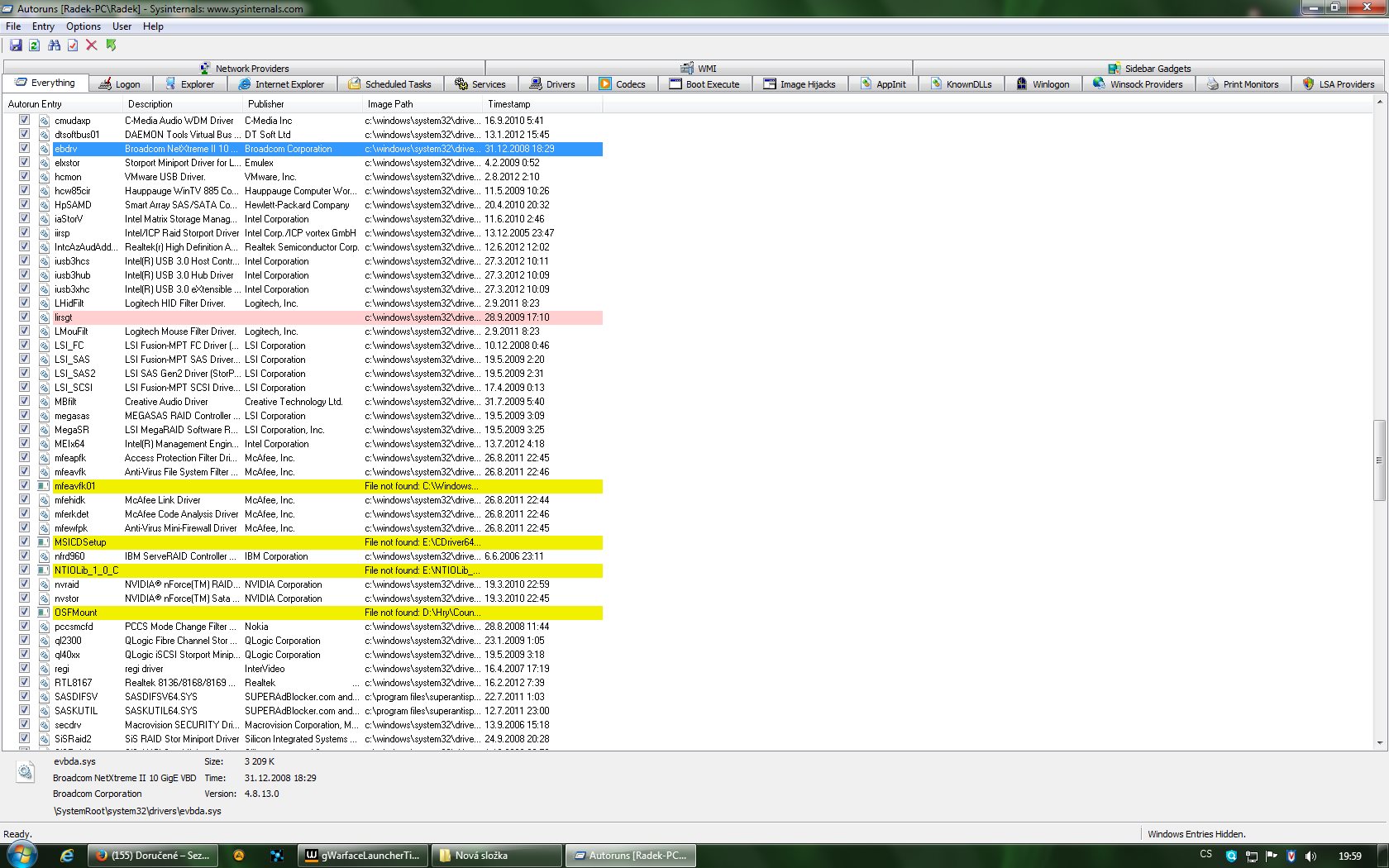This screenshot has height=868, width=1389.
Task: Click the driver file icon beside cmudaxp
Action: 44,121
